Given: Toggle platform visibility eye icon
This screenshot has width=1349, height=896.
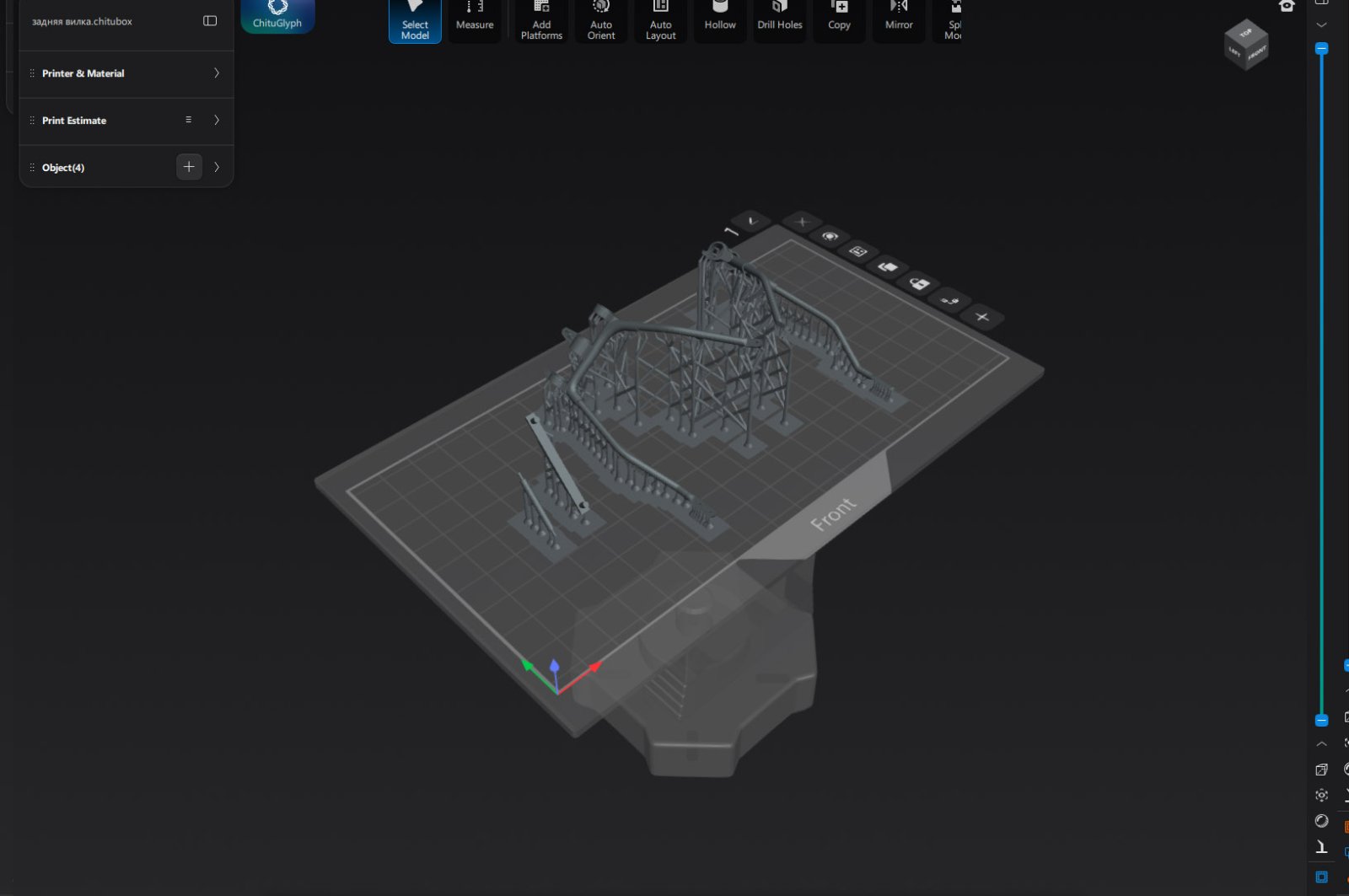Looking at the screenshot, I should [830, 237].
